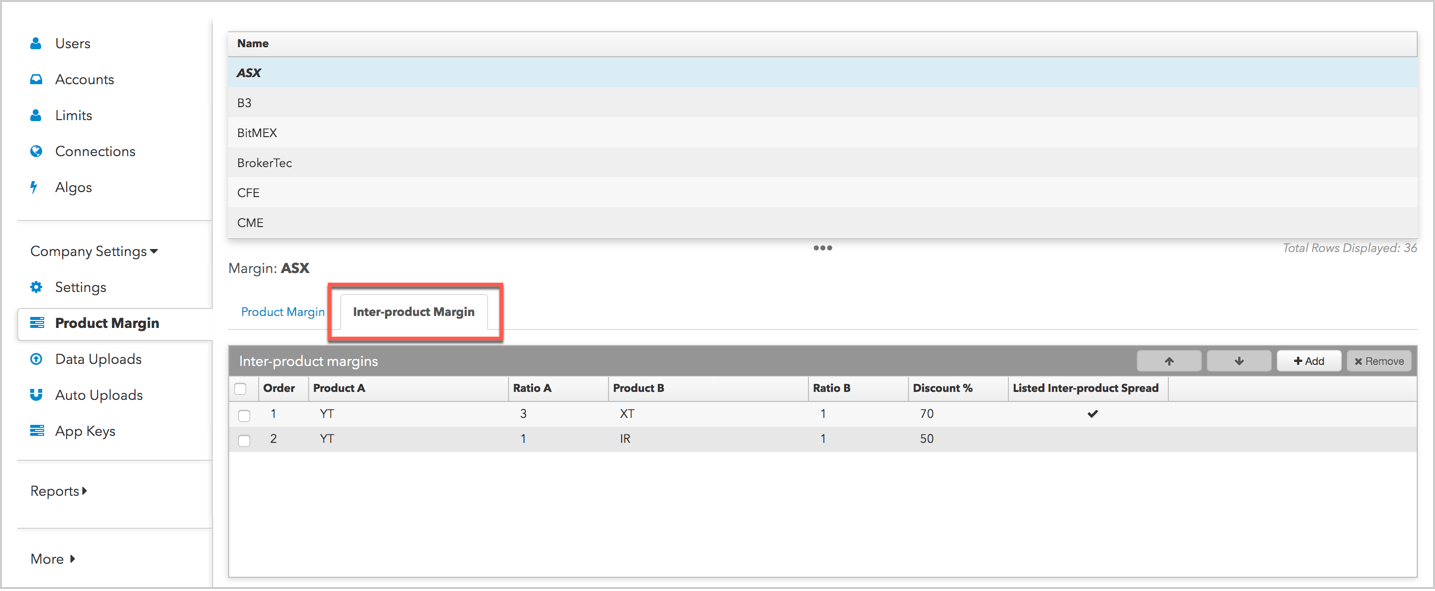Expand the Reports section
The height and width of the screenshot is (591, 1435).
click(59, 492)
